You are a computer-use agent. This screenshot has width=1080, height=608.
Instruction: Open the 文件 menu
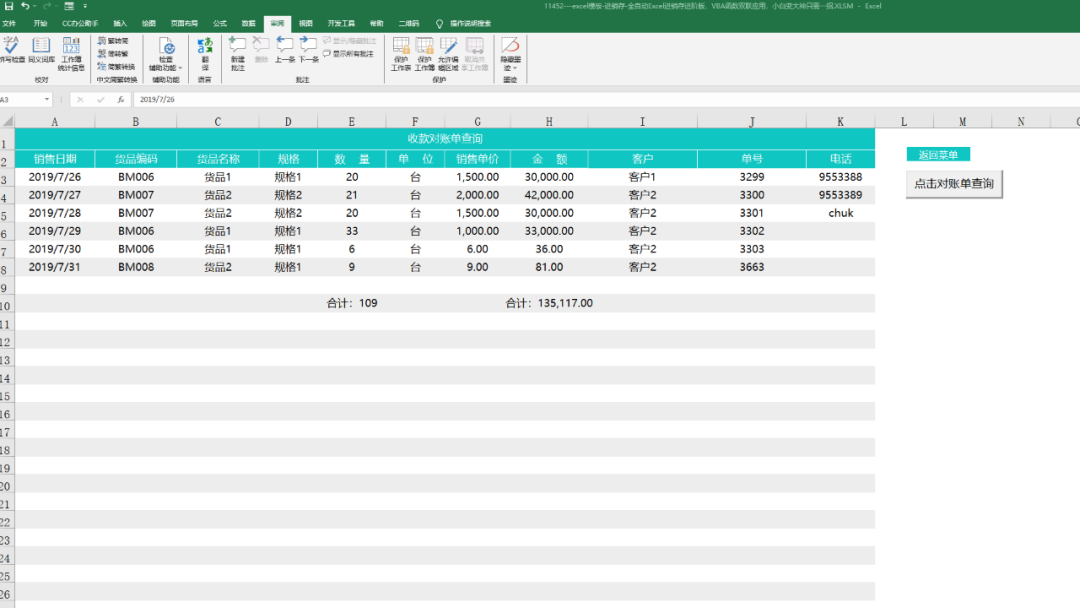click(9, 23)
